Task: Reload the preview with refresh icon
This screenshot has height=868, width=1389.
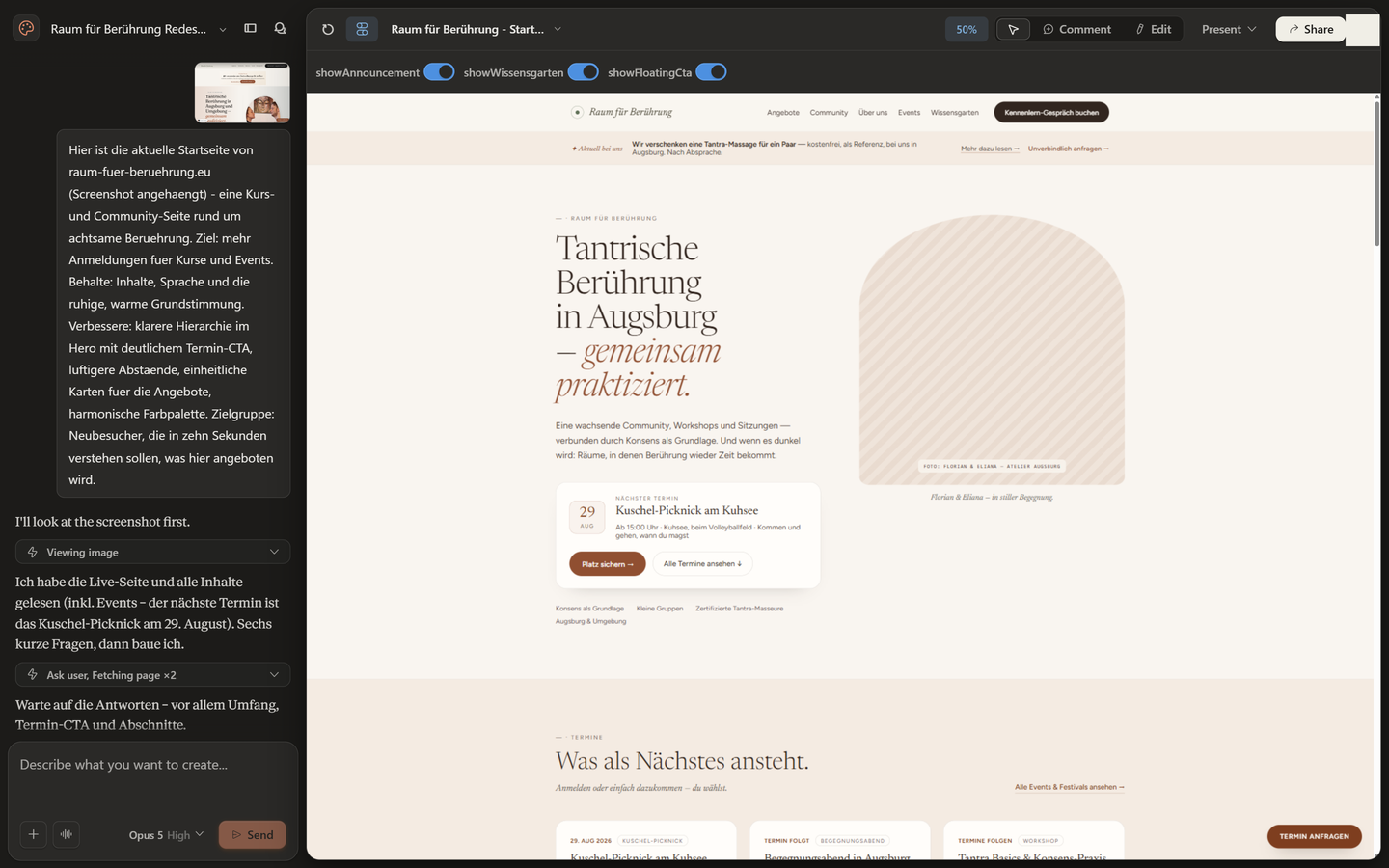Action: coord(328,30)
